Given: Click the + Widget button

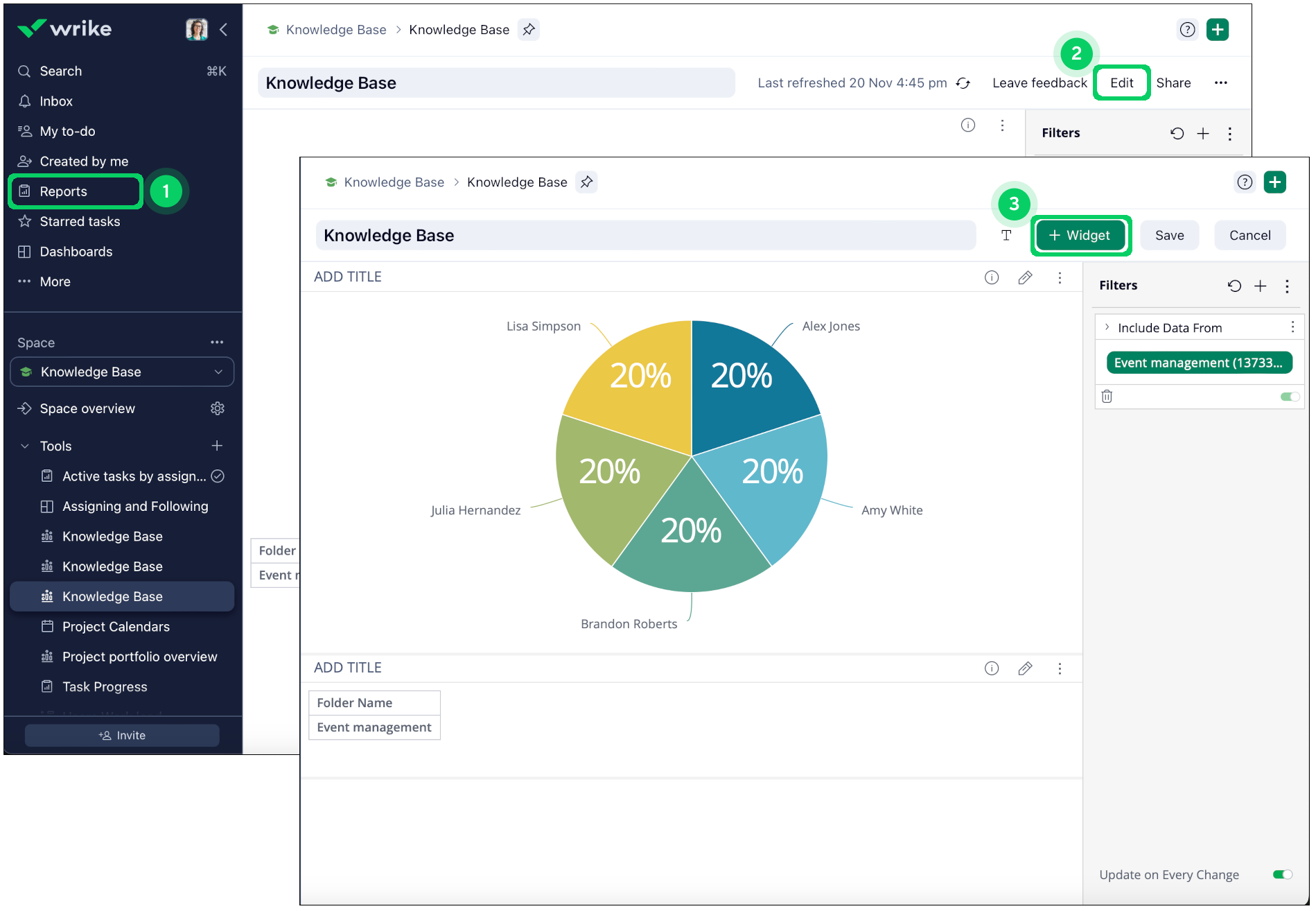Looking at the screenshot, I should click(1080, 235).
